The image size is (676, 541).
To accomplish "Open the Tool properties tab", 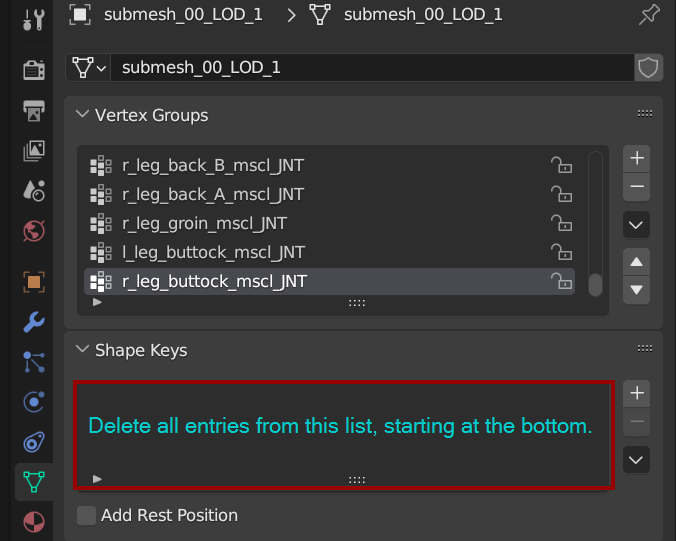I will [x=33, y=17].
